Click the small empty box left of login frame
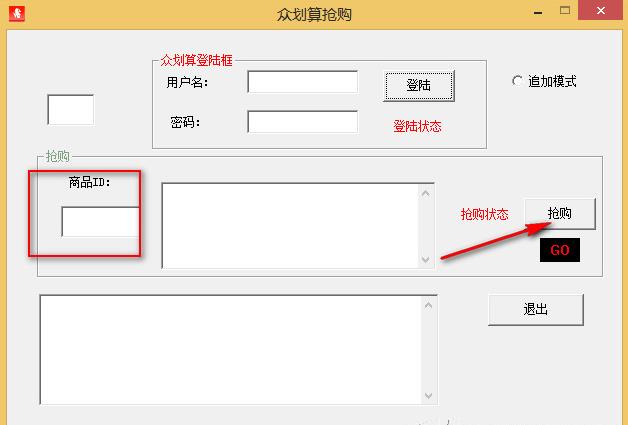This screenshot has width=628, height=425. point(70,110)
